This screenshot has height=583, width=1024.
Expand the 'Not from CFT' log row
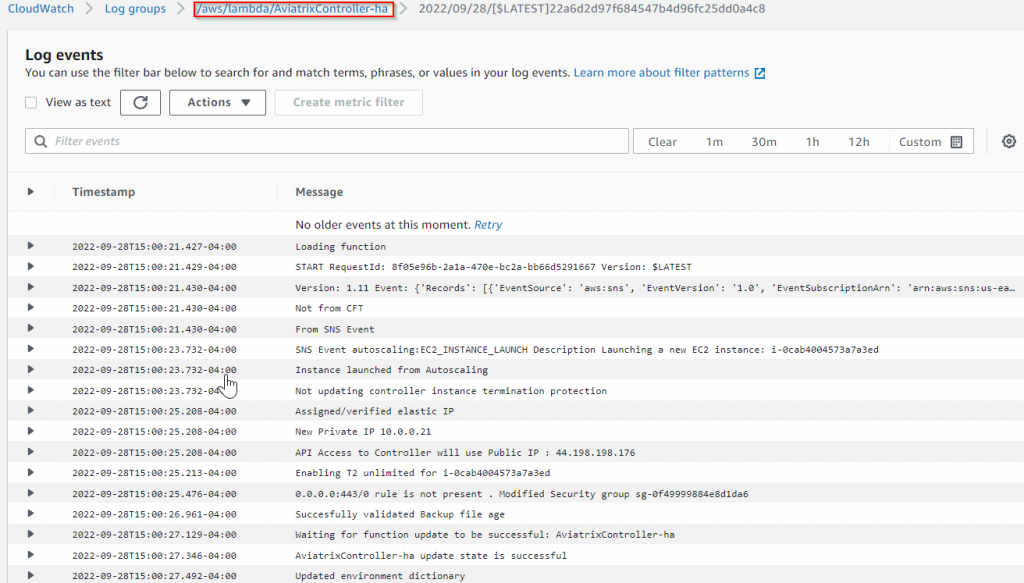(x=31, y=307)
